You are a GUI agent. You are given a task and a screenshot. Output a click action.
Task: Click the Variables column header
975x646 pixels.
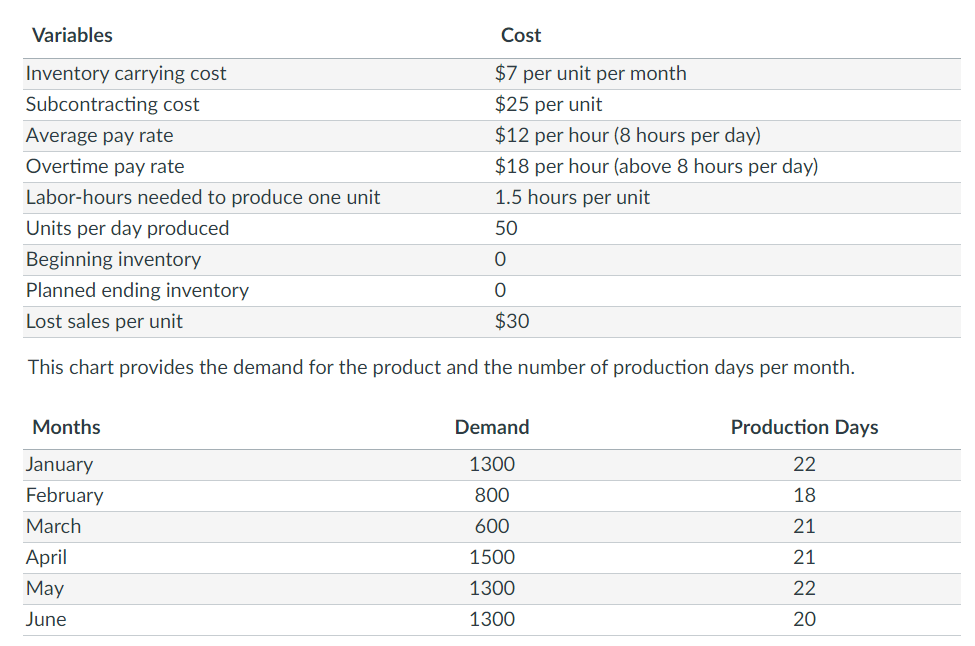(x=72, y=36)
